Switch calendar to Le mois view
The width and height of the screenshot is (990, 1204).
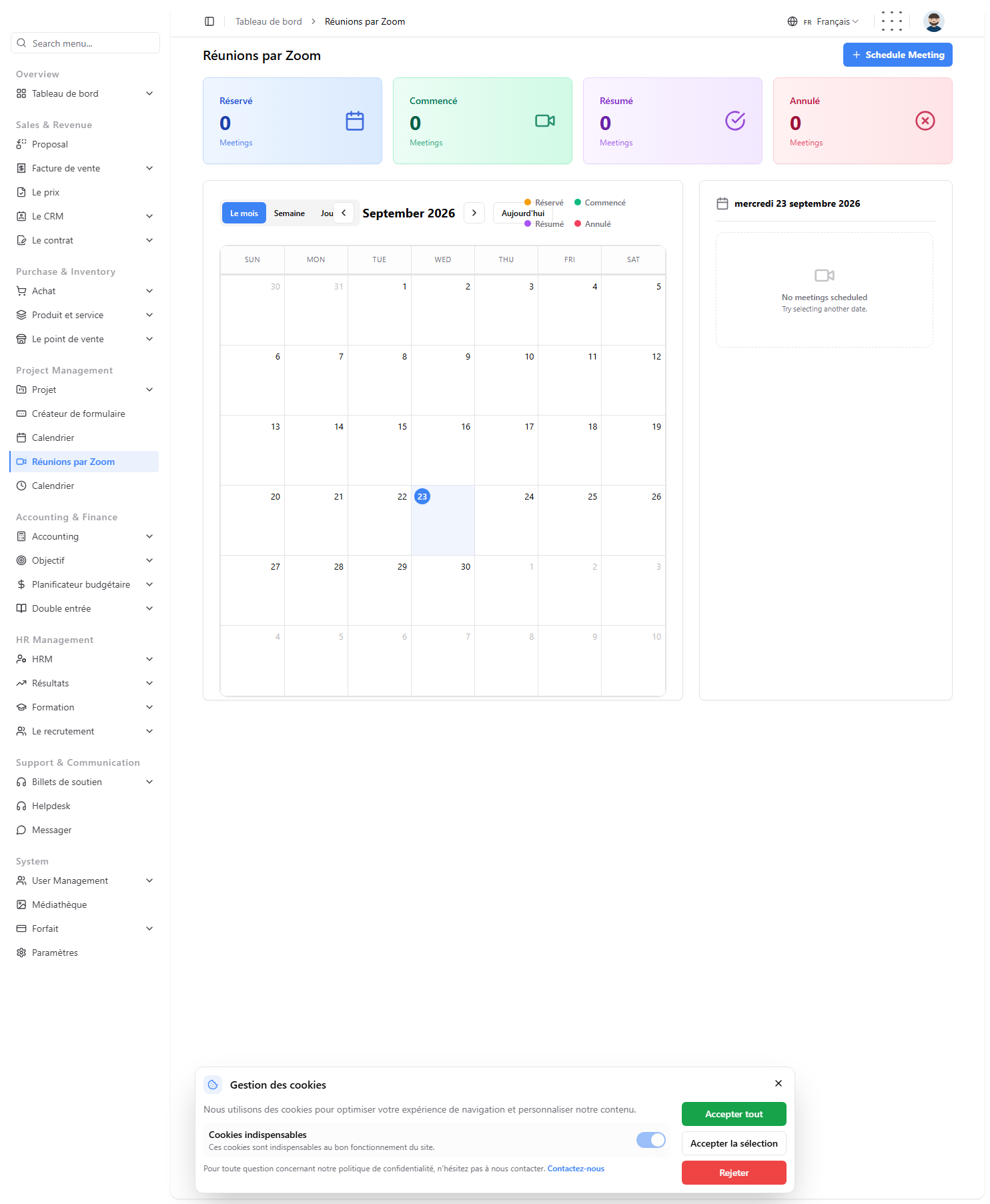point(244,213)
